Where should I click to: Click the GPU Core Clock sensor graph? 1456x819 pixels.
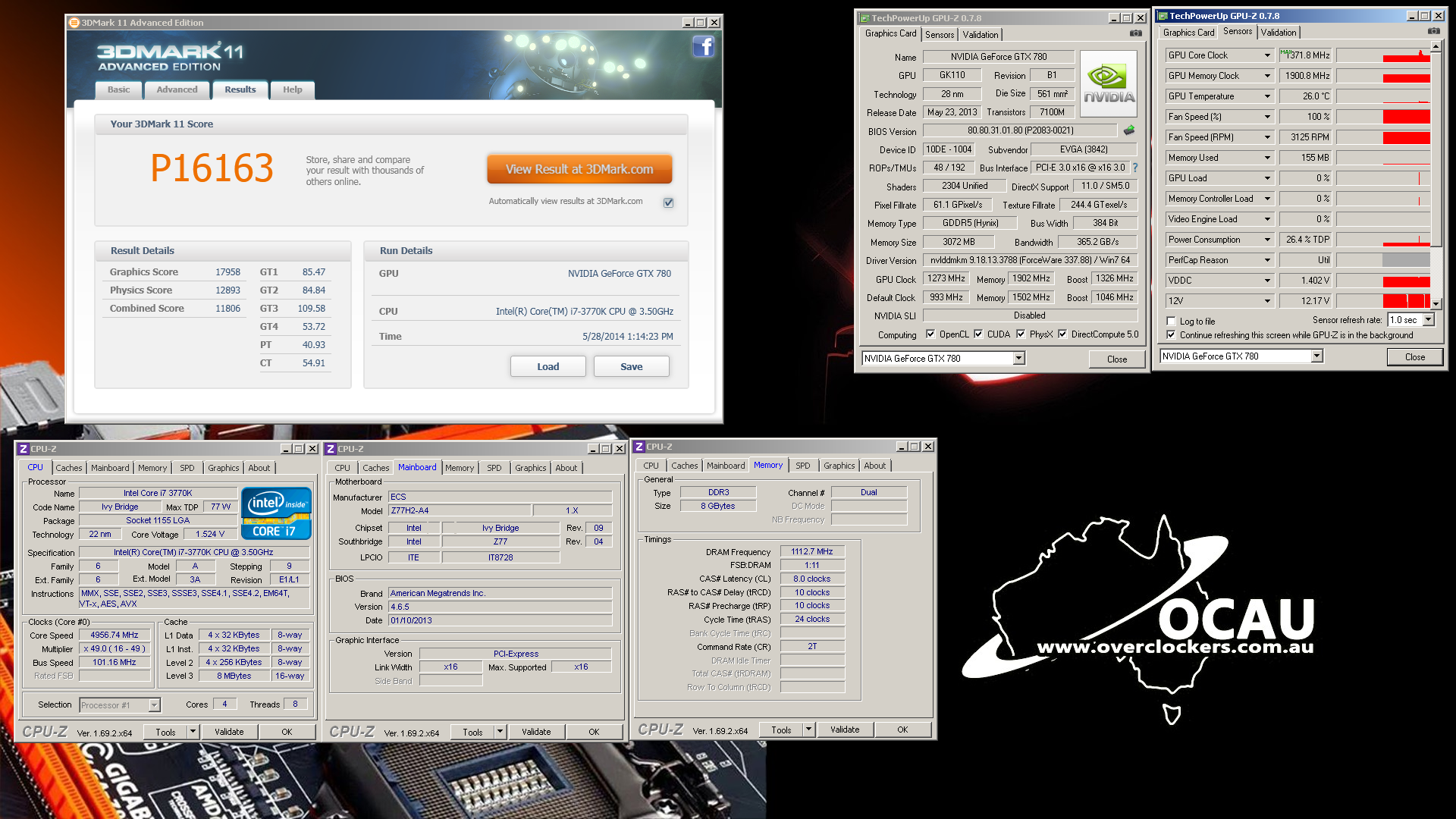point(1382,55)
